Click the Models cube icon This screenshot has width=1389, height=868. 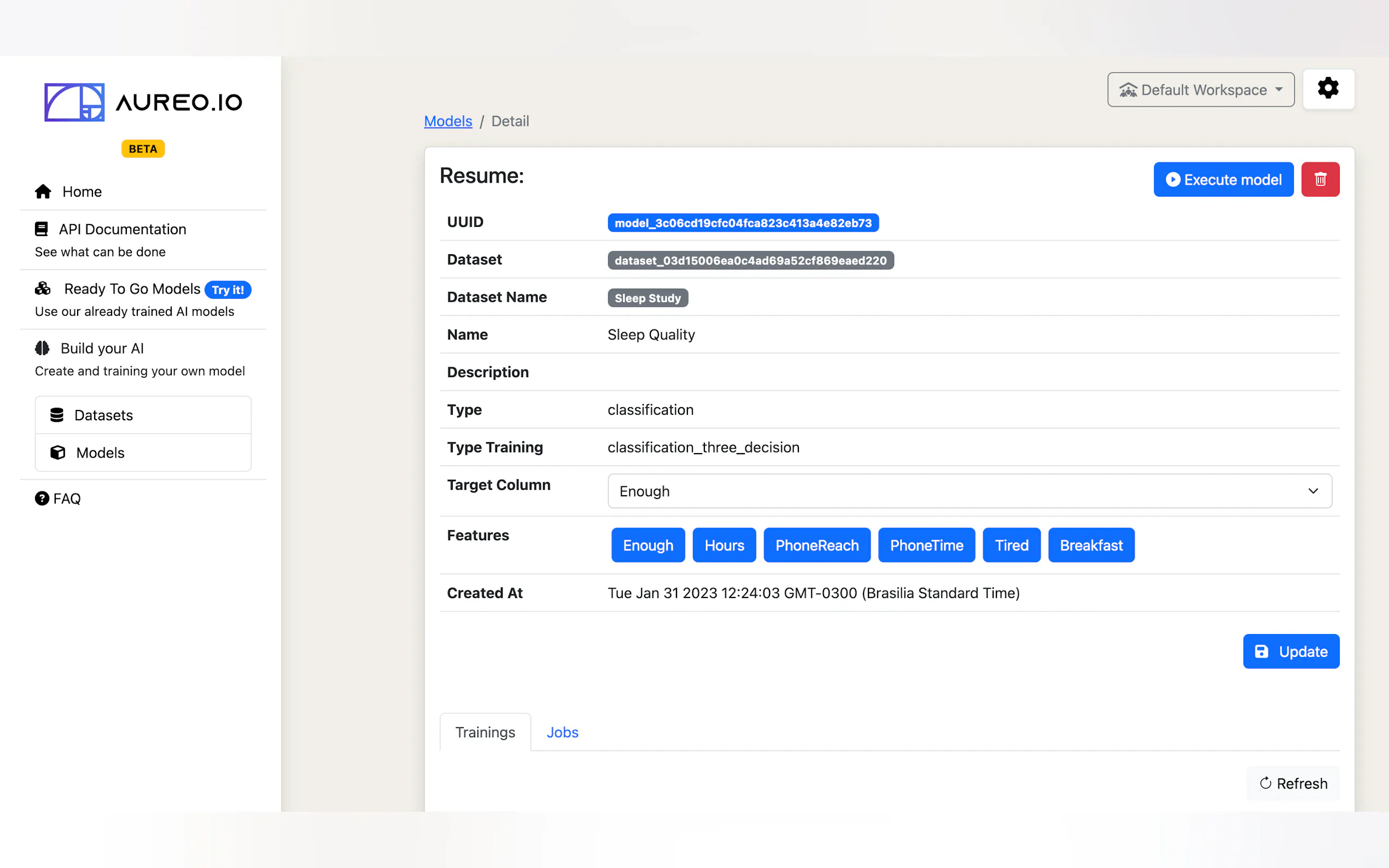coord(57,453)
